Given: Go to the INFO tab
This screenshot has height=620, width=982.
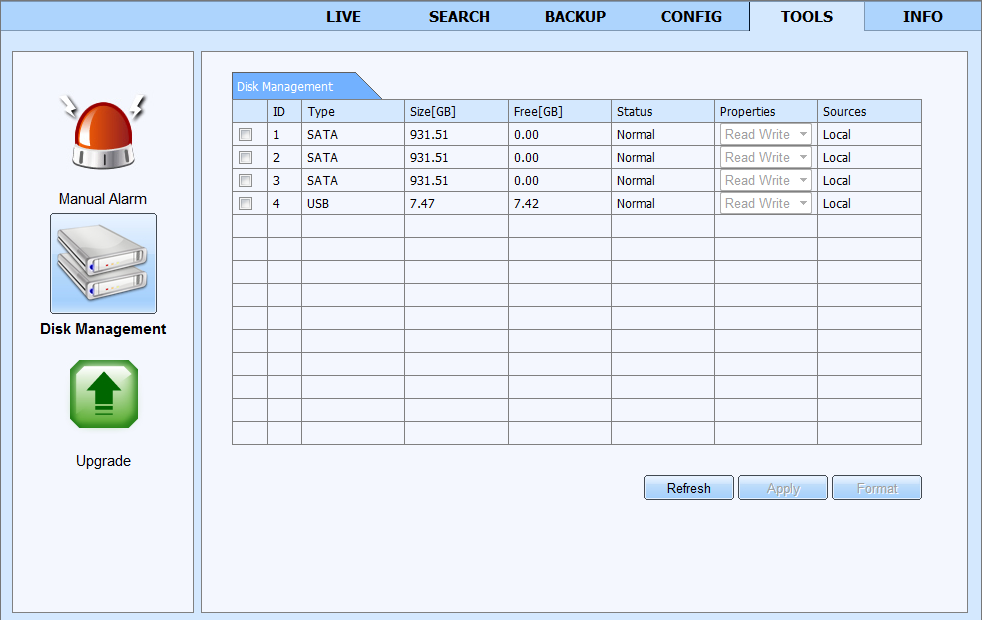Looking at the screenshot, I should click(923, 17).
